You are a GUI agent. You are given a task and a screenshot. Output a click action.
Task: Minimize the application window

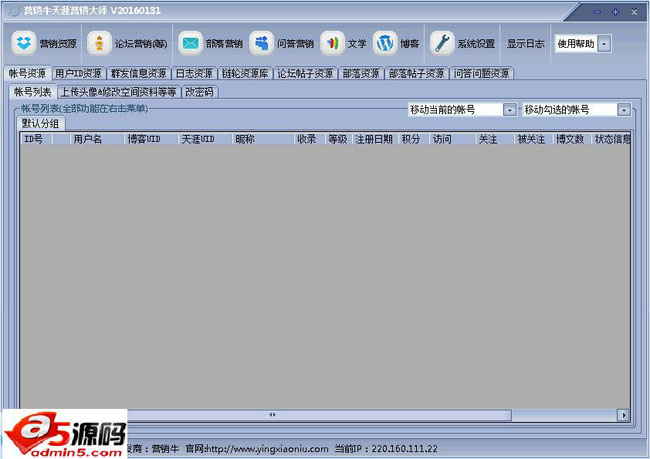[x=597, y=12]
